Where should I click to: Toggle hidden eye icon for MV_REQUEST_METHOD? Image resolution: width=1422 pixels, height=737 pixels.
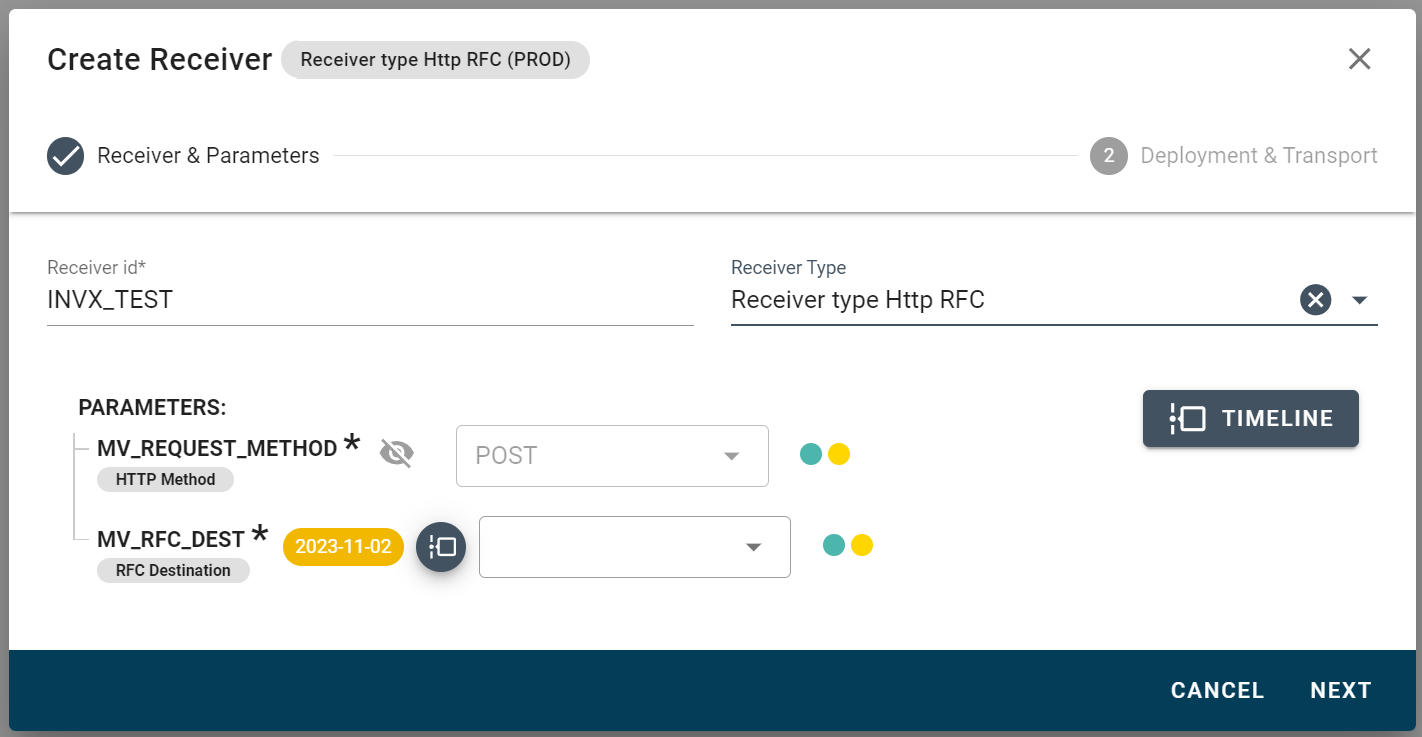click(x=397, y=454)
